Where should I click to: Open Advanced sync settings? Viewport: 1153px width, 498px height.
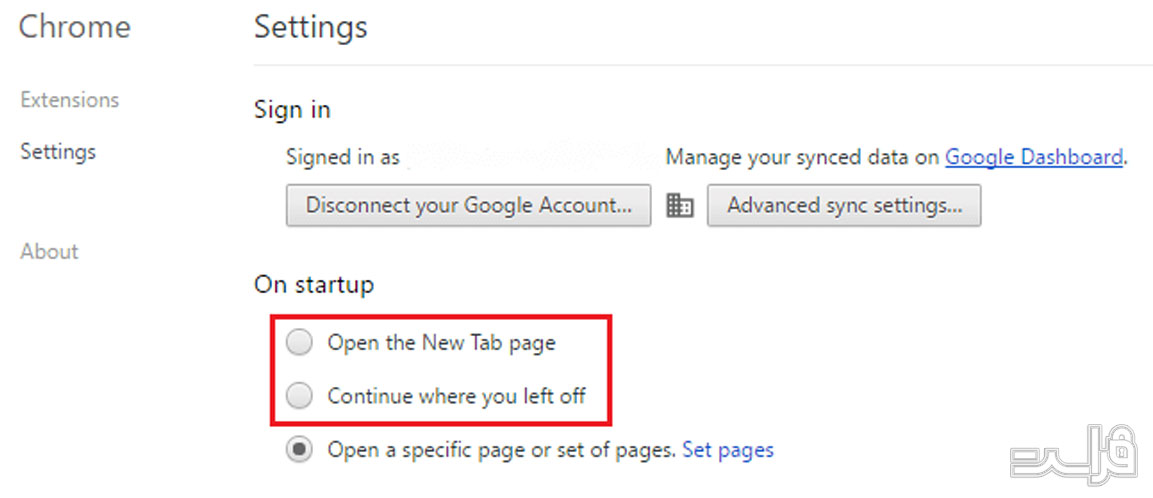(844, 205)
